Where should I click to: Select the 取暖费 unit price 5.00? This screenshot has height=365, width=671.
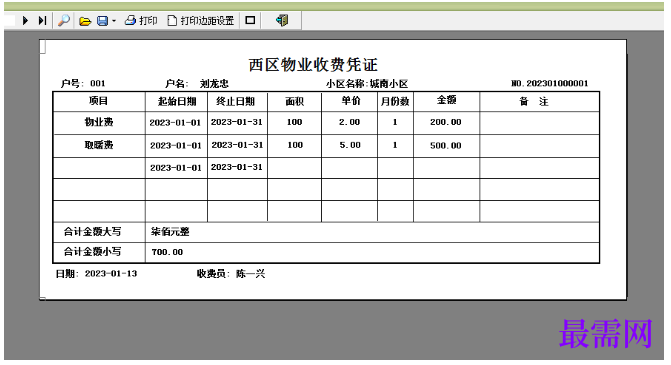[x=350, y=145]
